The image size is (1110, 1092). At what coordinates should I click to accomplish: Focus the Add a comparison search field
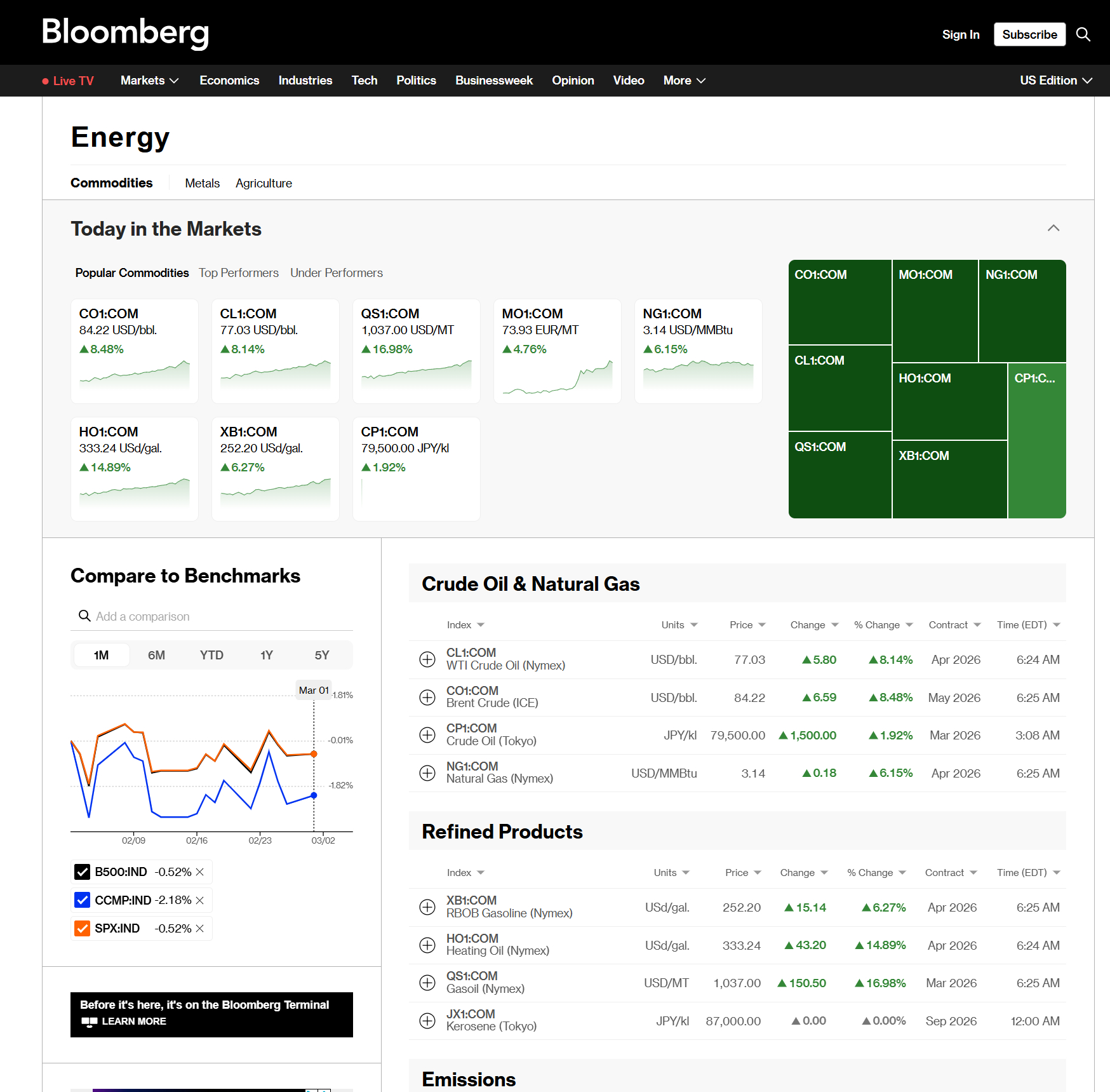(216, 617)
